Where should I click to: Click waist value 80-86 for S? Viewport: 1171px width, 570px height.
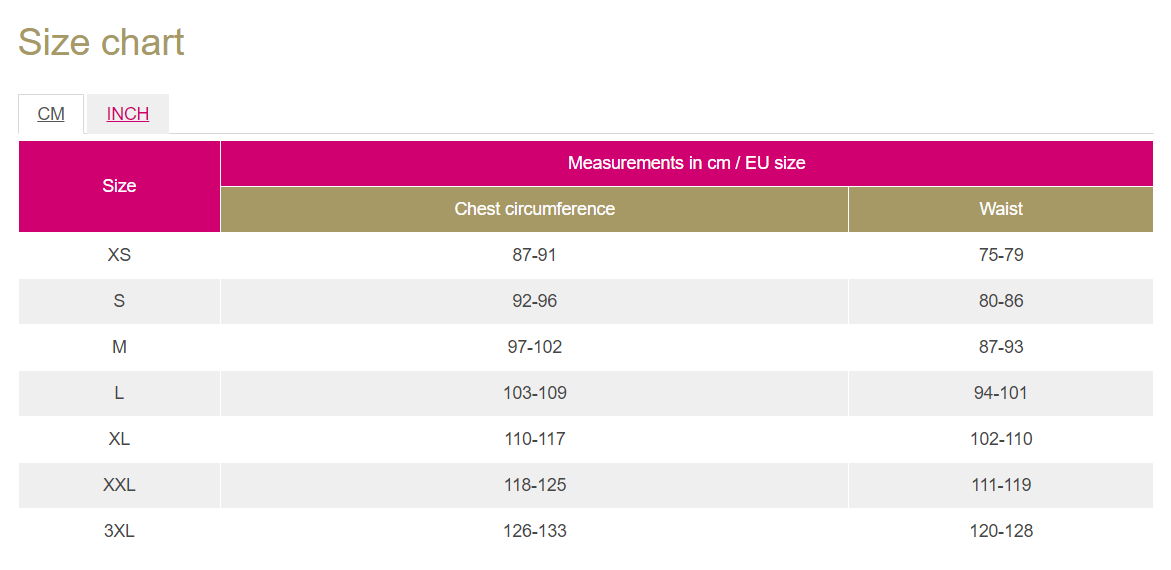(1001, 301)
